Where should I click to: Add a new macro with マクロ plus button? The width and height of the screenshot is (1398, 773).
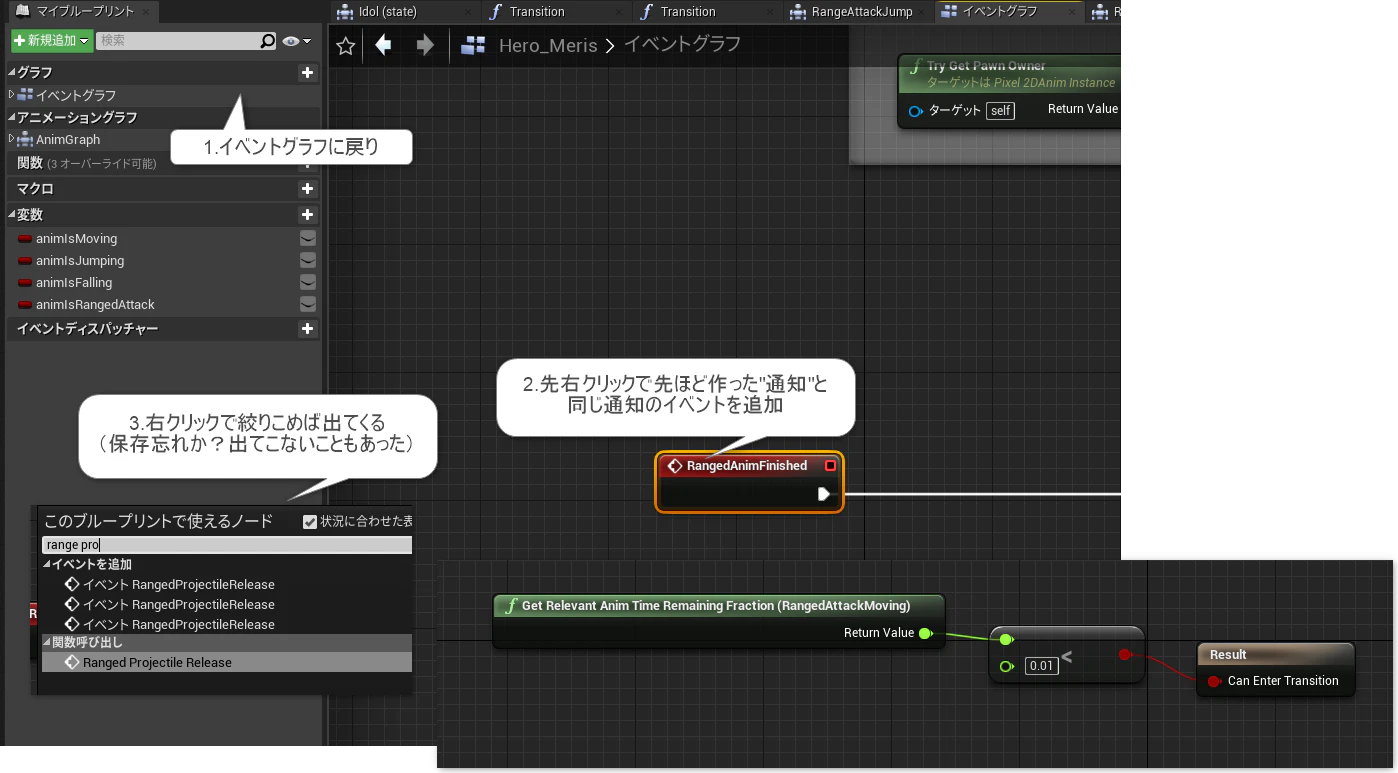tap(308, 189)
